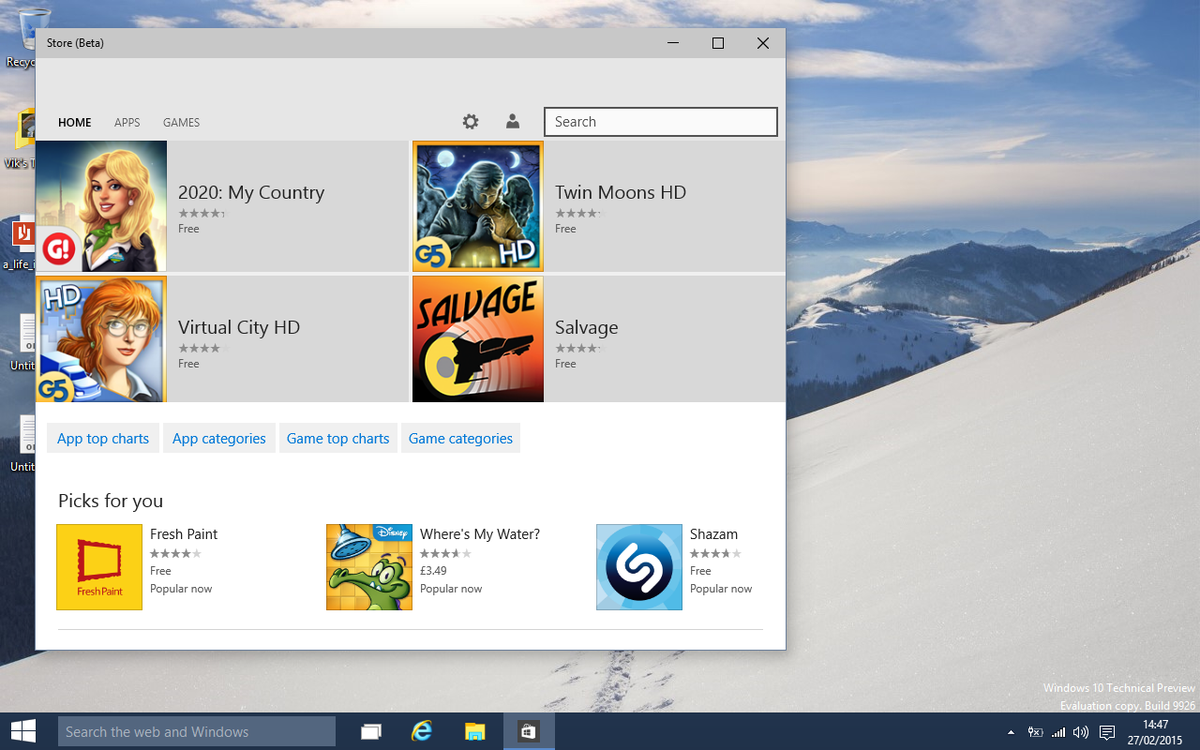Switch to the APPS tab

(x=127, y=122)
